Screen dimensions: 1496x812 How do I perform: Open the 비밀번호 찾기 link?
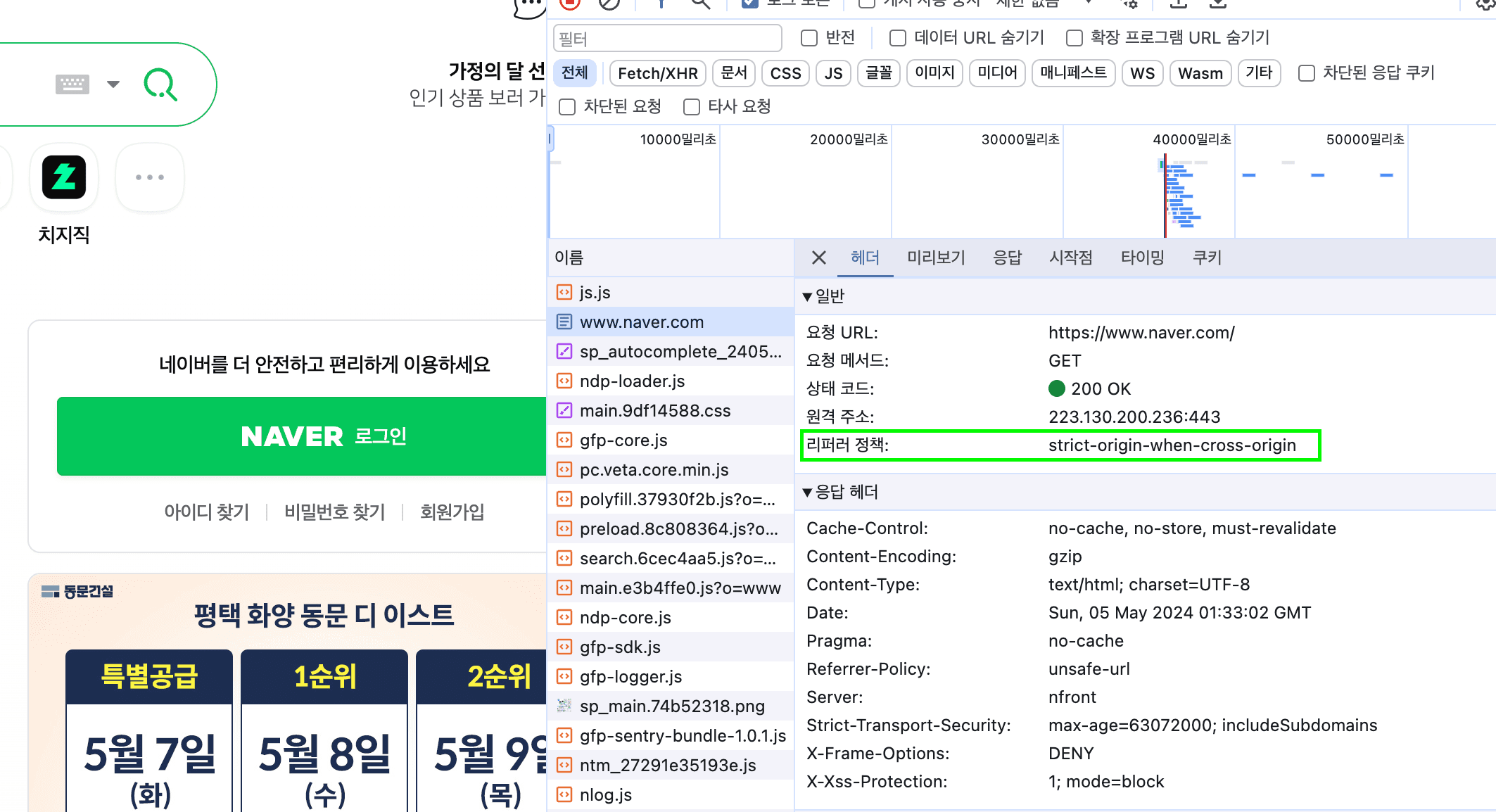point(334,512)
